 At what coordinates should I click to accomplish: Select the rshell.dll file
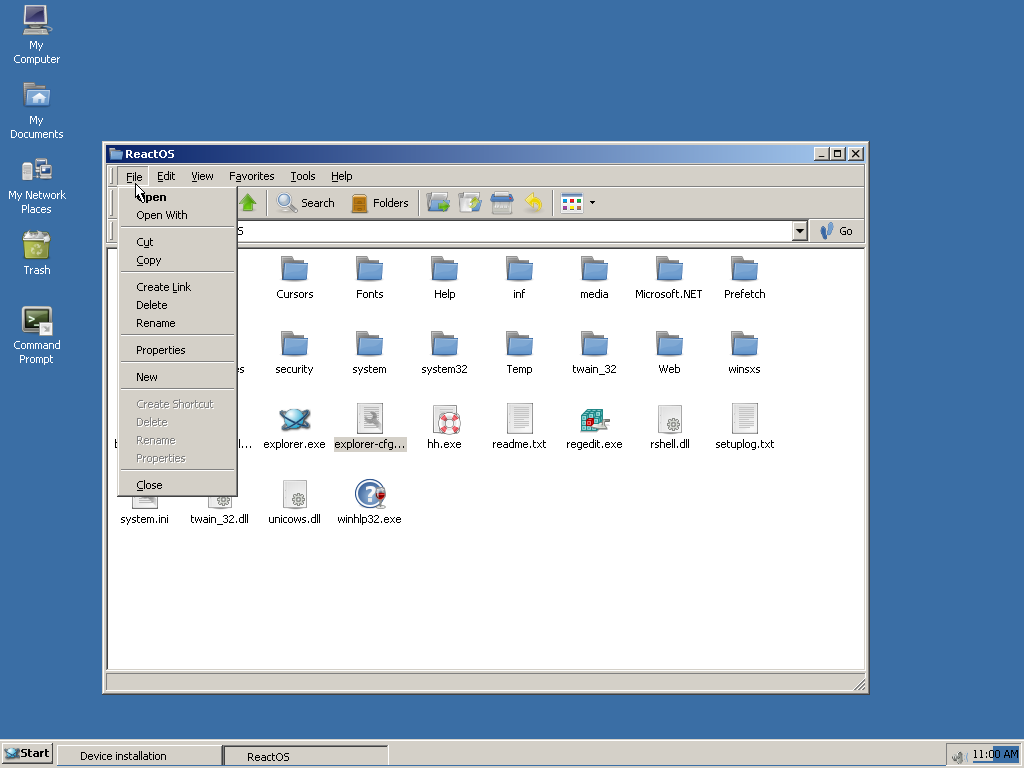669,428
